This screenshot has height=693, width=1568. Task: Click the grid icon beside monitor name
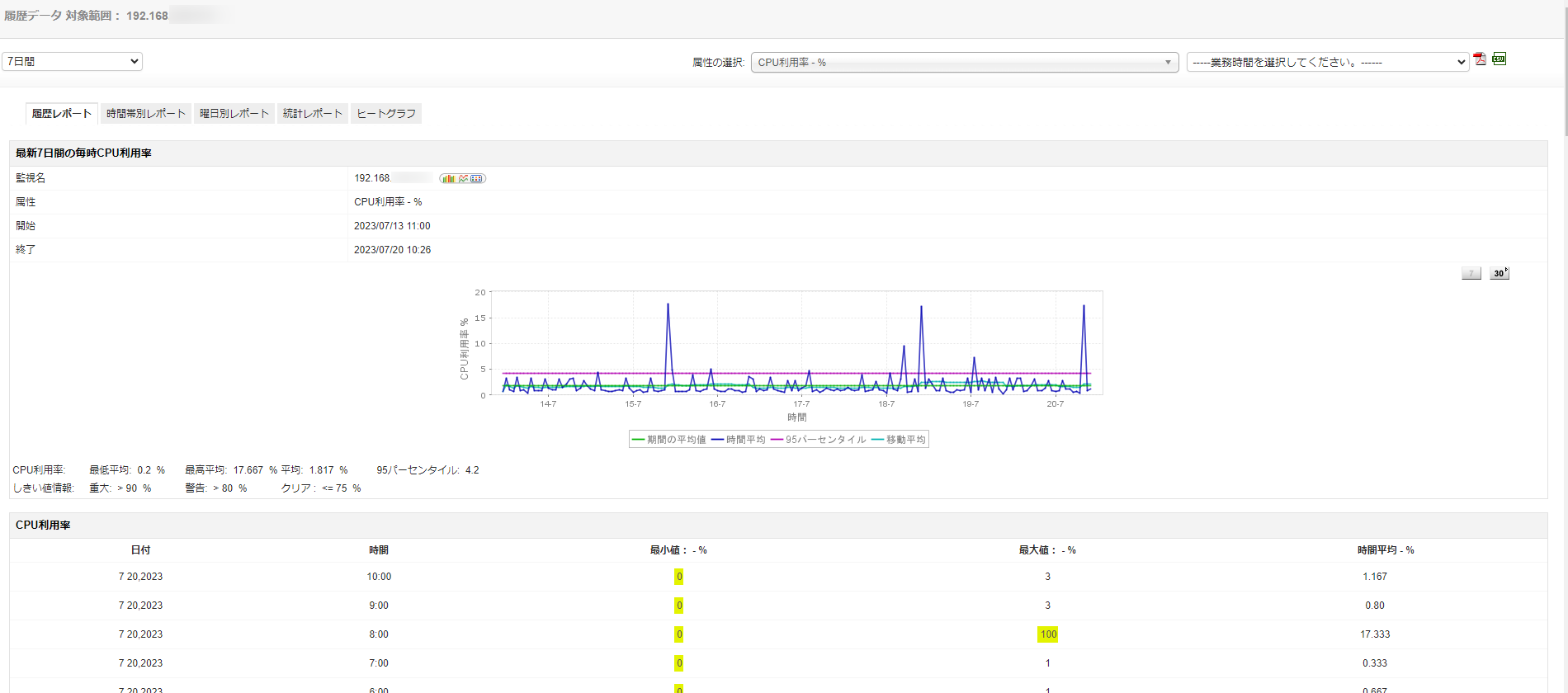tap(477, 178)
